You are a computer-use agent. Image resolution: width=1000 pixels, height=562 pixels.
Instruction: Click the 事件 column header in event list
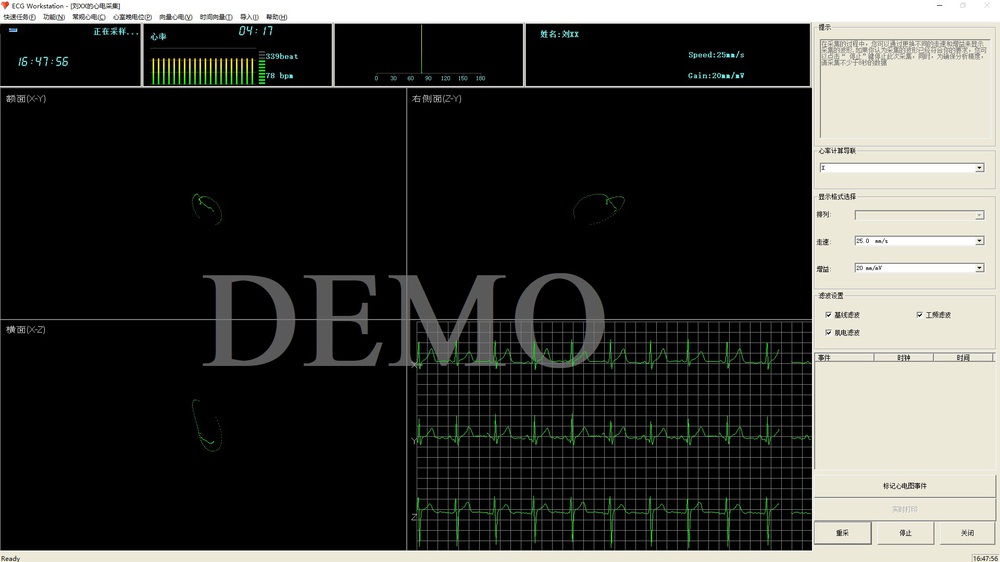point(844,357)
